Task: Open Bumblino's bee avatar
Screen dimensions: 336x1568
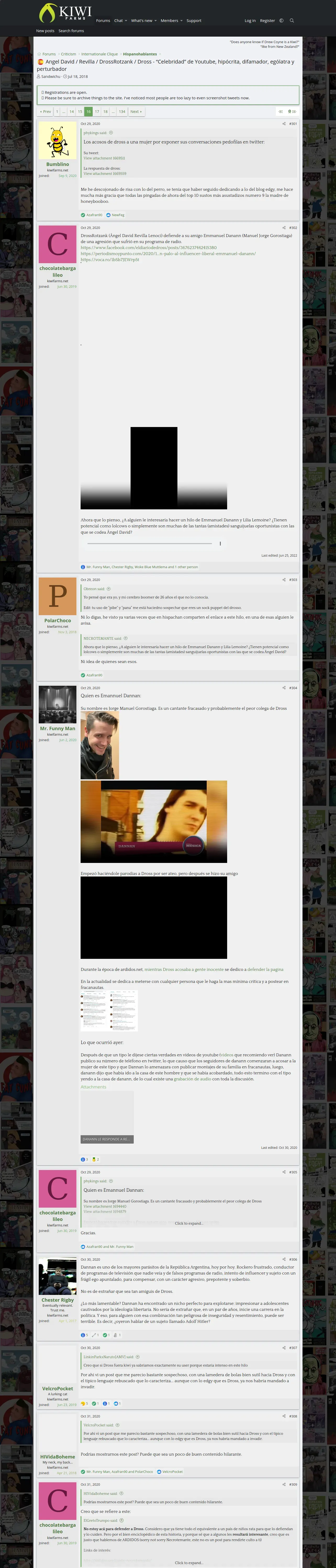Action: (57, 141)
